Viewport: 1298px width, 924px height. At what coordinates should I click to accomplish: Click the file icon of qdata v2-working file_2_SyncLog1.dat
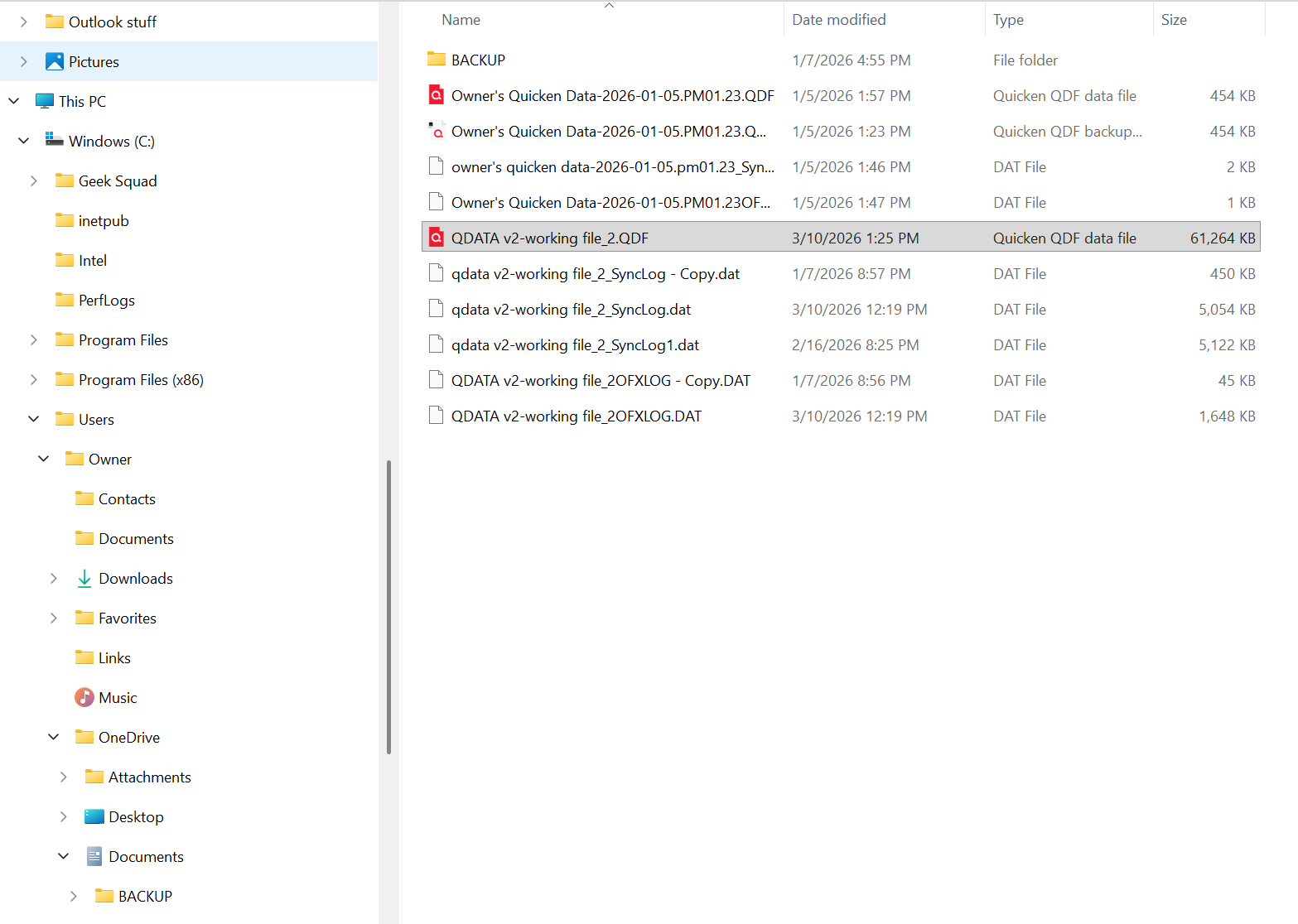click(x=436, y=345)
